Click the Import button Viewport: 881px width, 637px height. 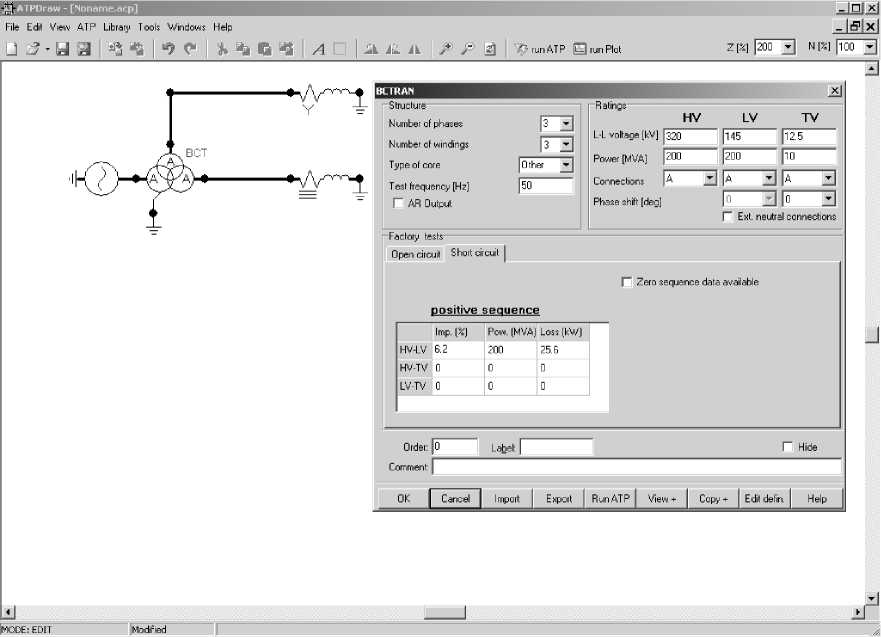(507, 498)
